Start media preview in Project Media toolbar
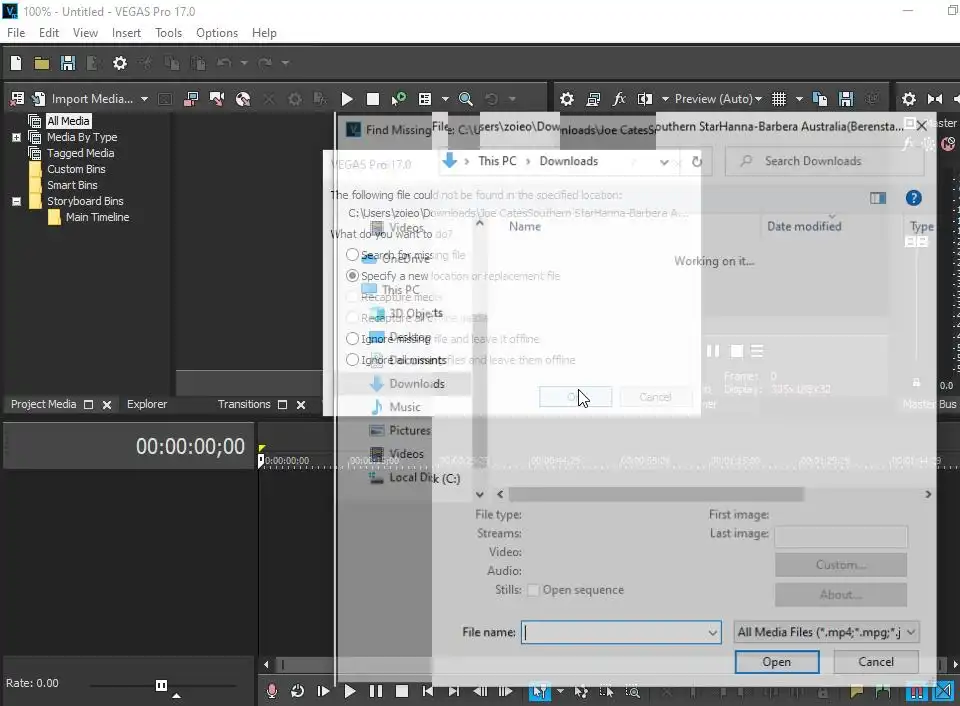Image resolution: width=960 pixels, height=706 pixels. [x=347, y=99]
